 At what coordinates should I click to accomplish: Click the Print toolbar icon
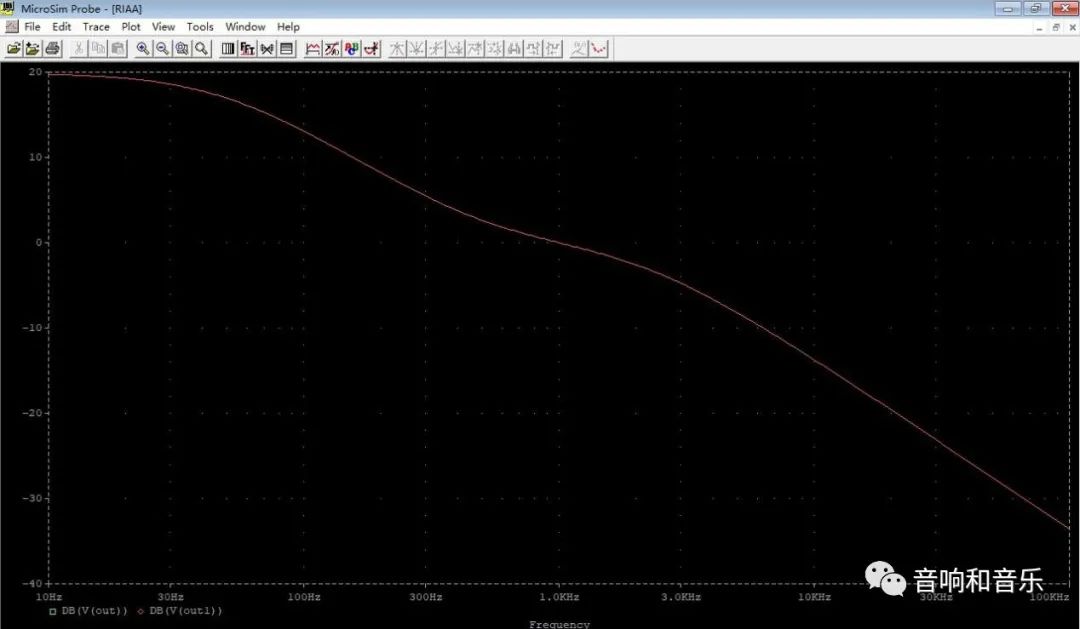tap(53, 48)
